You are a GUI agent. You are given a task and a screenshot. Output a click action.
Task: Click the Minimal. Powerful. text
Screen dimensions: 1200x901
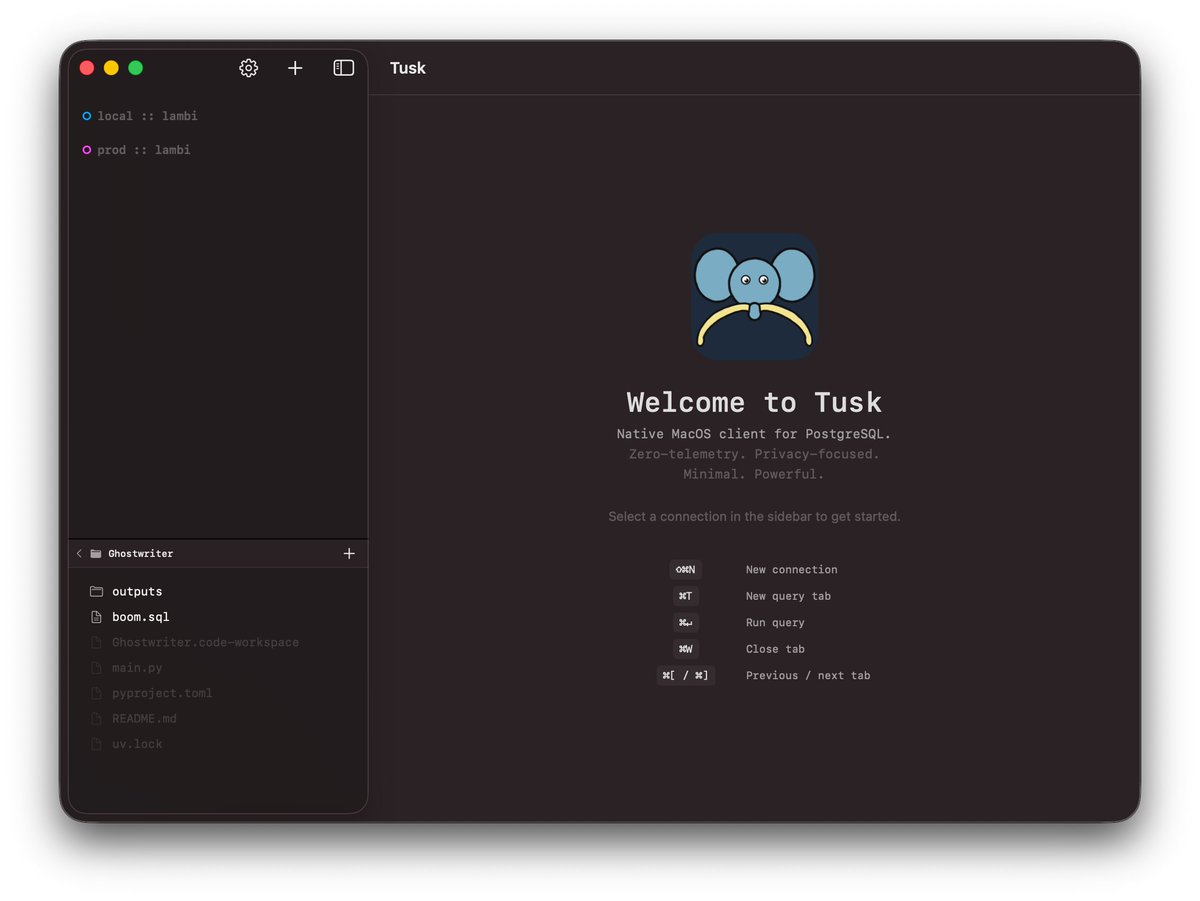point(754,474)
